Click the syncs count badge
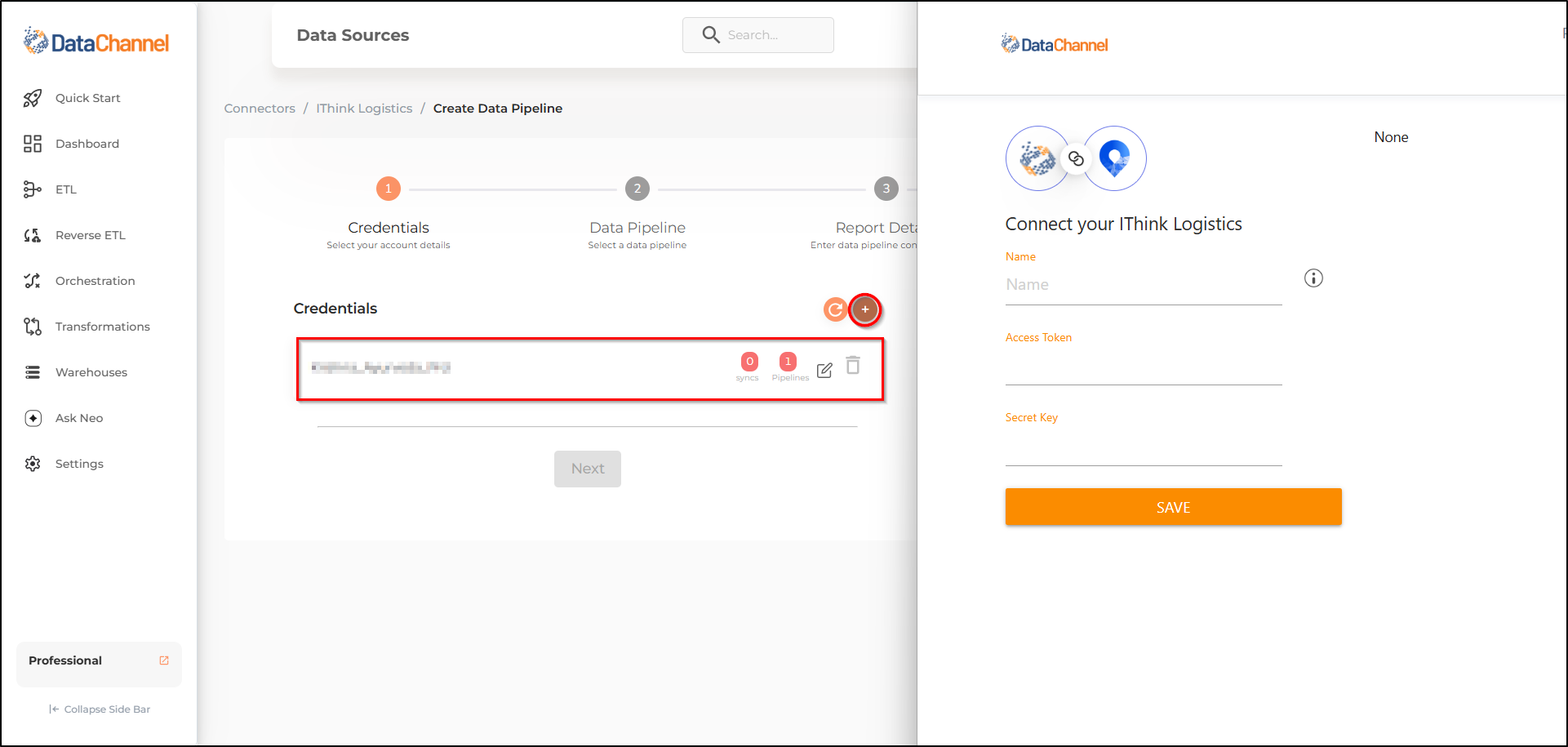 [x=749, y=362]
